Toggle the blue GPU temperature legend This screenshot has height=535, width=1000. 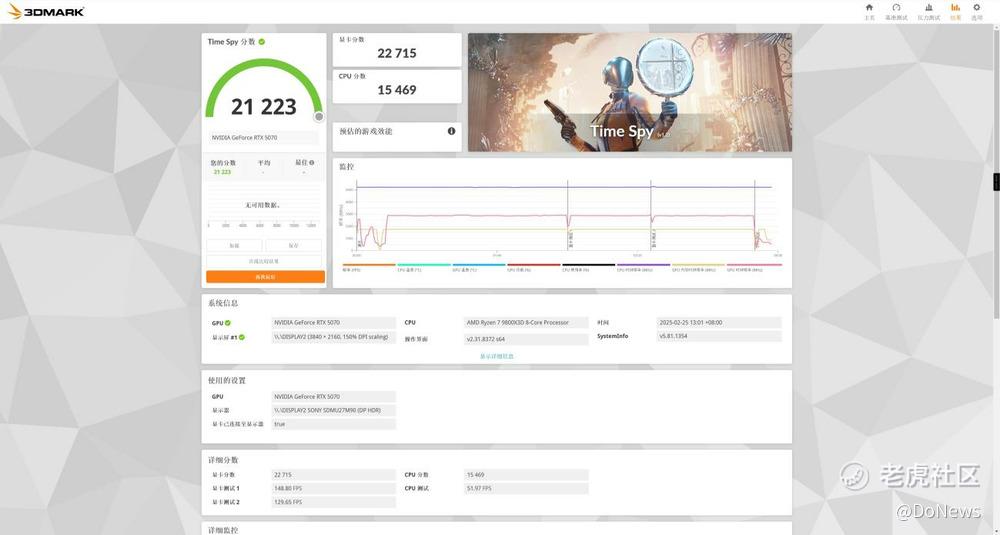tap(479, 267)
